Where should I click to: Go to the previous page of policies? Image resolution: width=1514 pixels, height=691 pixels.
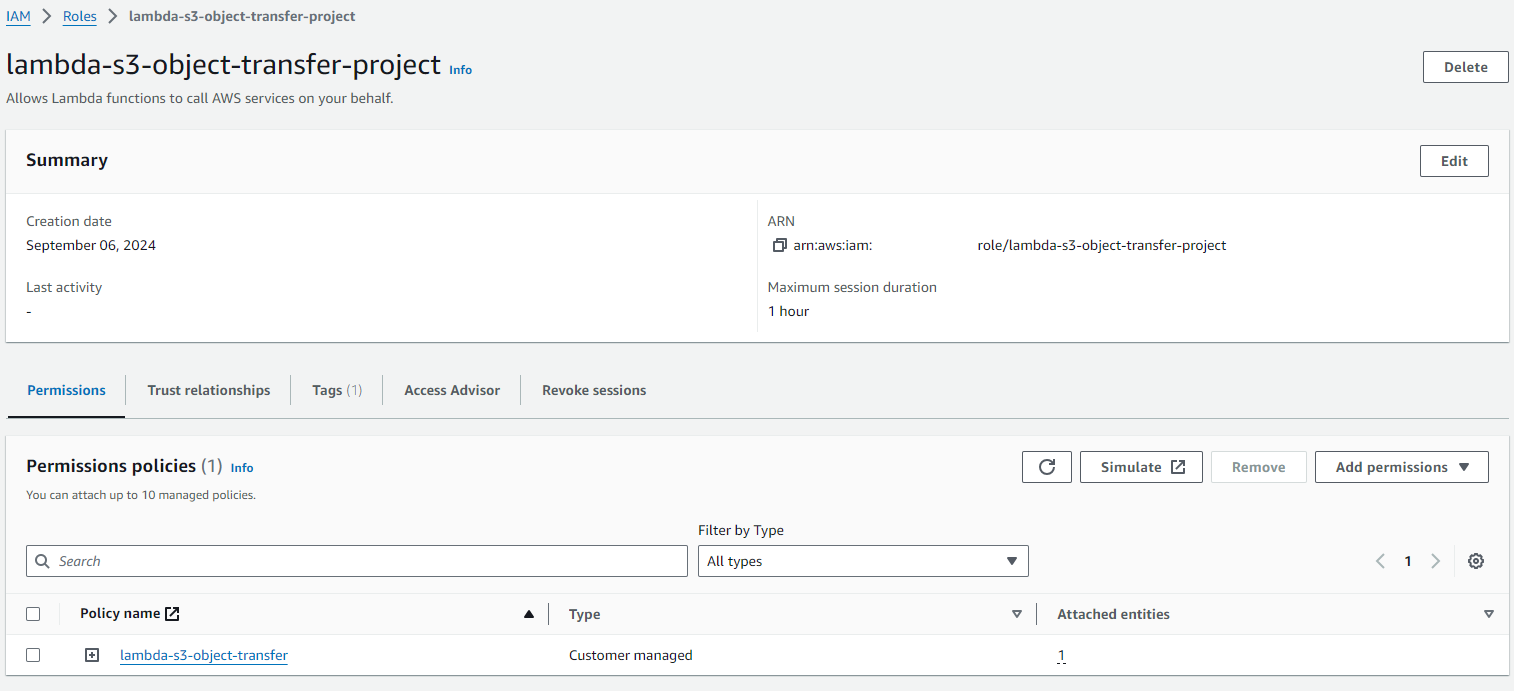pyautogui.click(x=1381, y=561)
